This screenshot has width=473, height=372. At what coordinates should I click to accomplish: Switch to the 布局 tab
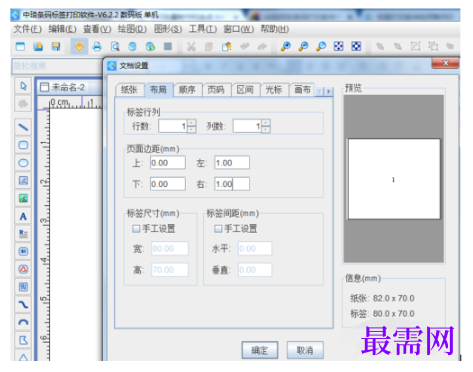(x=158, y=90)
